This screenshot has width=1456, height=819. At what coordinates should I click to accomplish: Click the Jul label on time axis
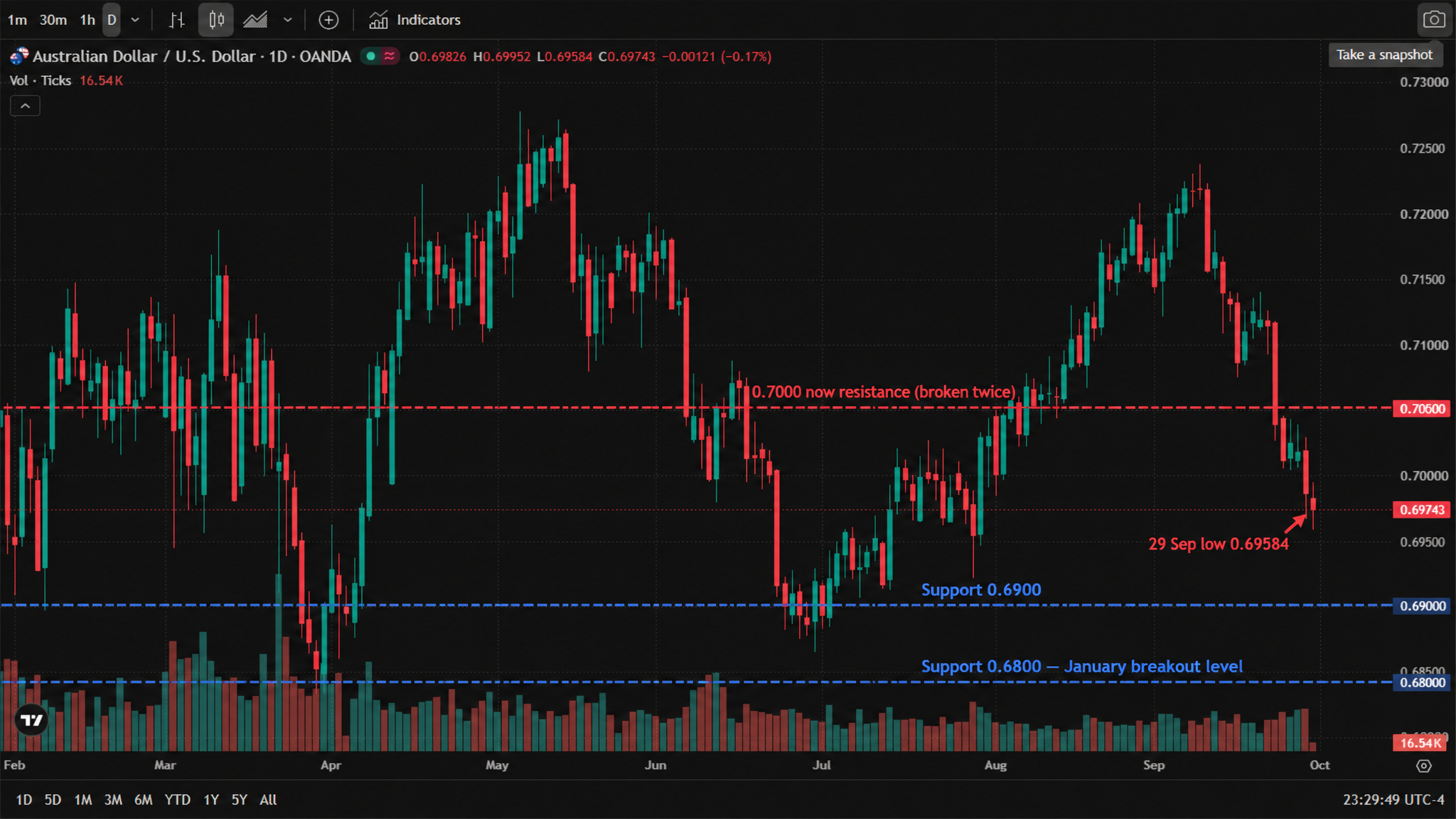pos(821,765)
